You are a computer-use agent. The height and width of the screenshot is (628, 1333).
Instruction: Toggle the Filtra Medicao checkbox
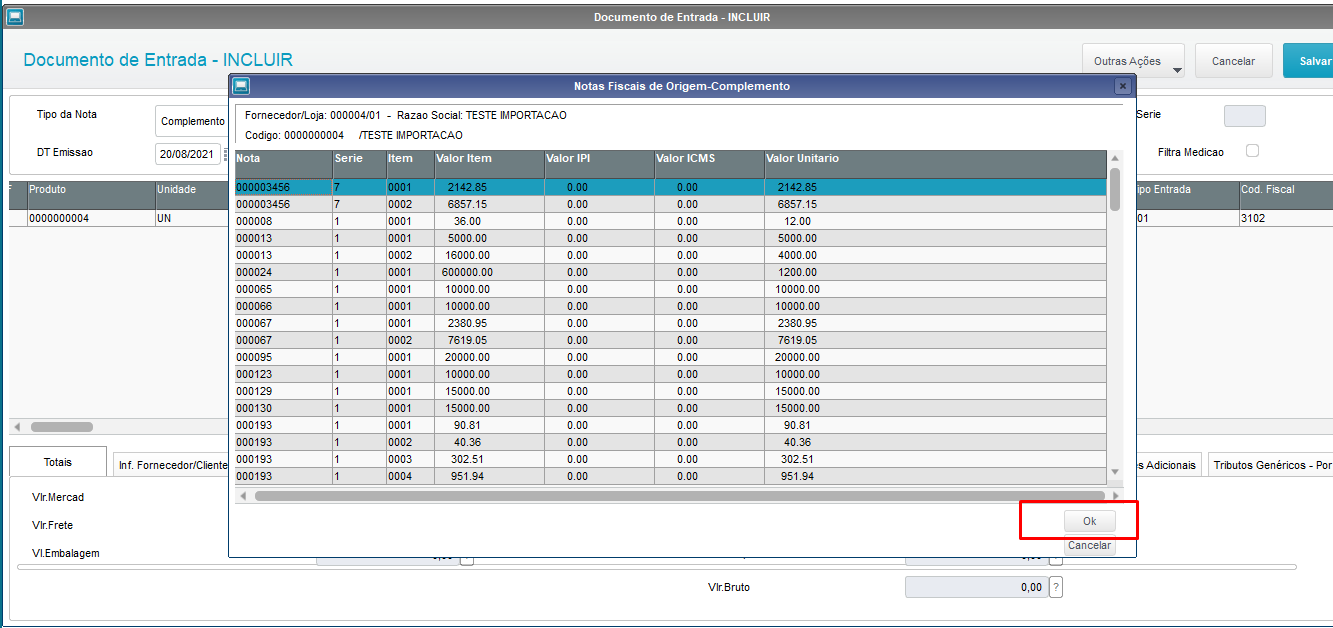pyautogui.click(x=1252, y=151)
